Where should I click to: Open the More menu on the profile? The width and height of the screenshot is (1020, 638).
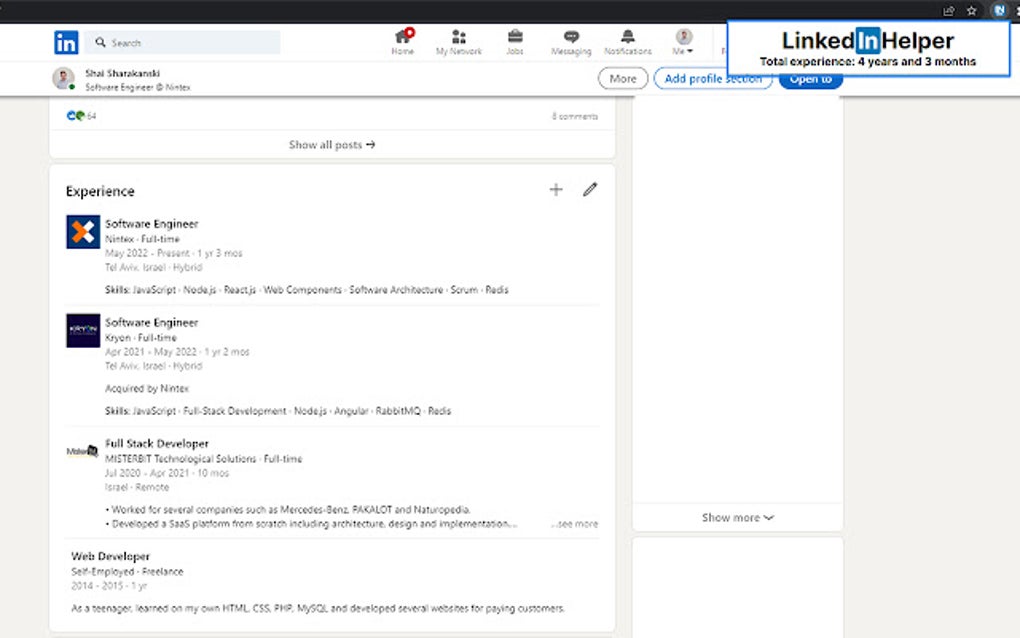tap(622, 76)
